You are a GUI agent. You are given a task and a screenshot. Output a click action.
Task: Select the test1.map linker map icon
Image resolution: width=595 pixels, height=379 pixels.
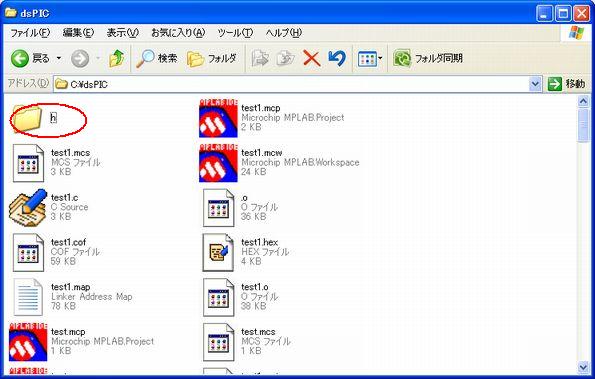coord(28,297)
